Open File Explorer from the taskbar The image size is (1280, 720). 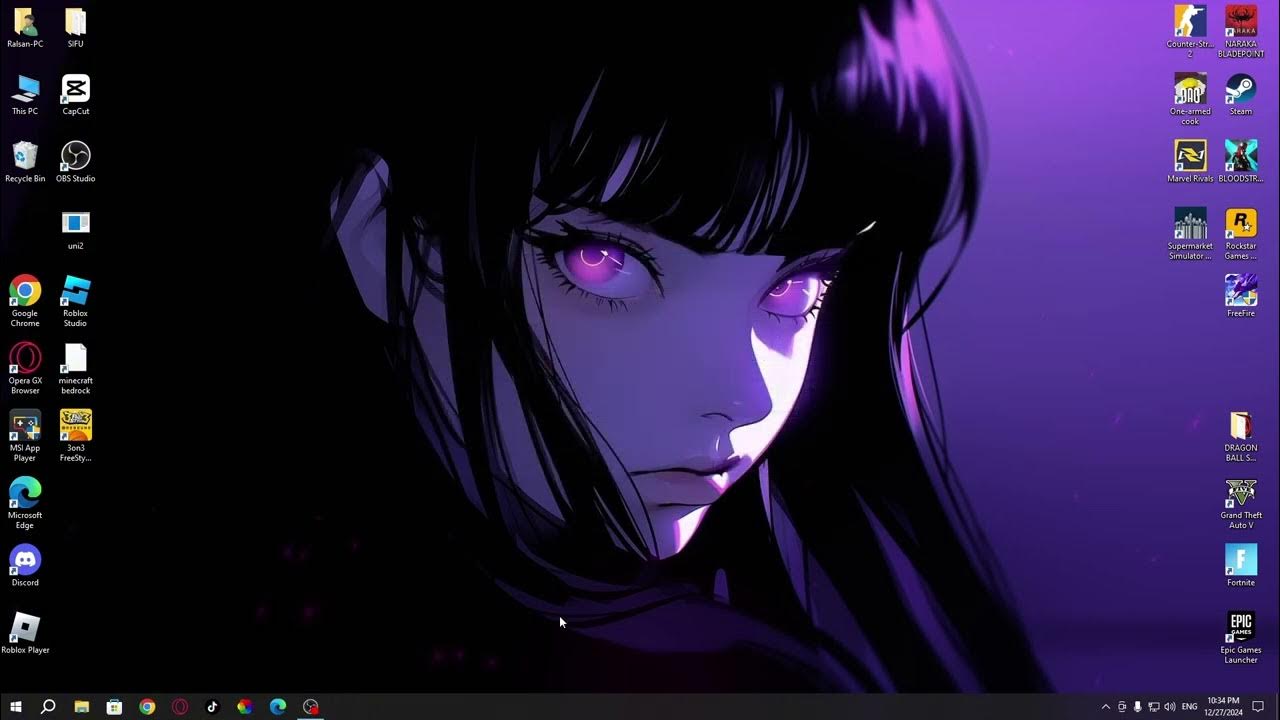click(82, 706)
